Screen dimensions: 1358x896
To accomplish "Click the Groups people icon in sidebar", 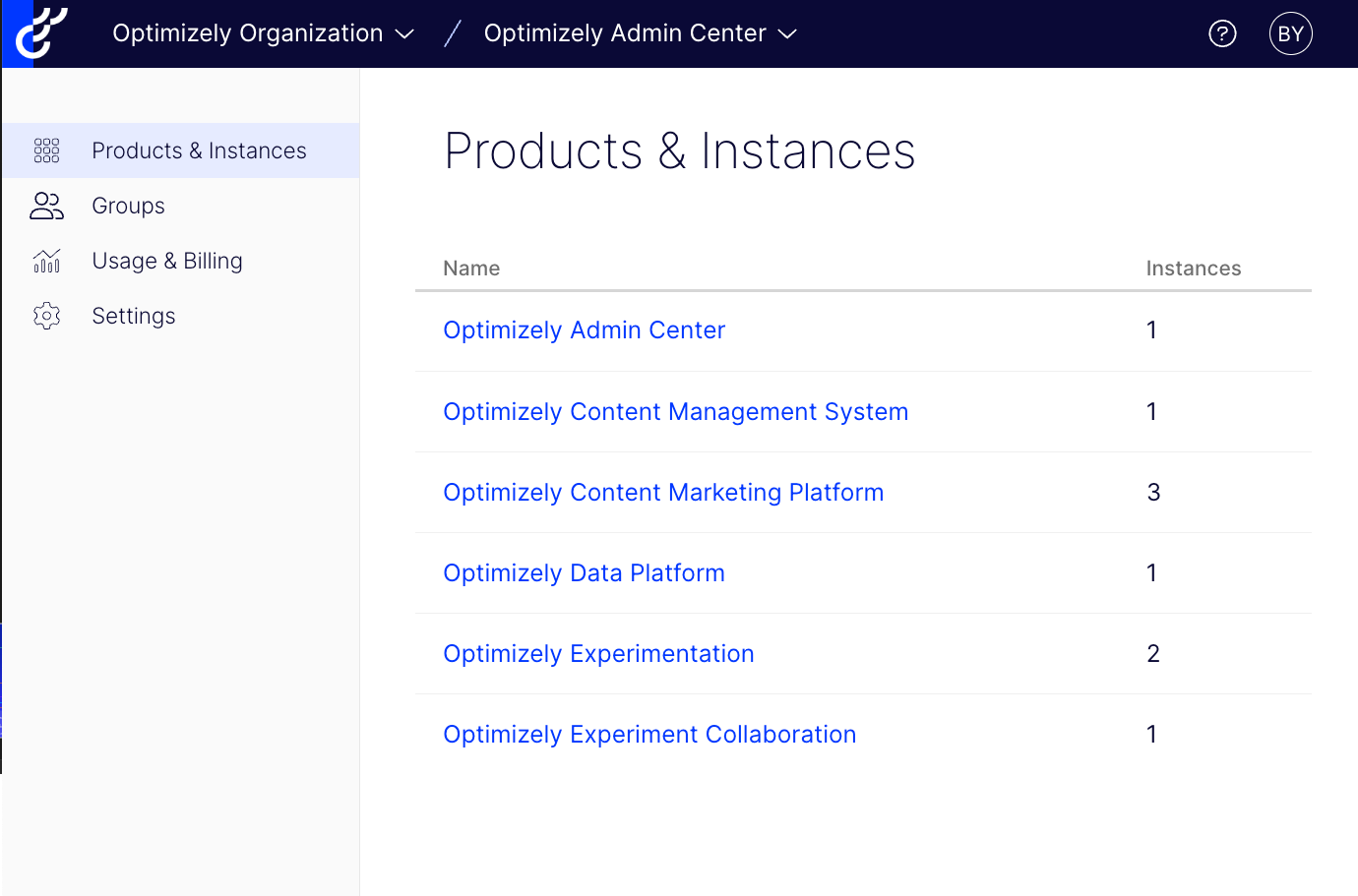I will (x=46, y=206).
